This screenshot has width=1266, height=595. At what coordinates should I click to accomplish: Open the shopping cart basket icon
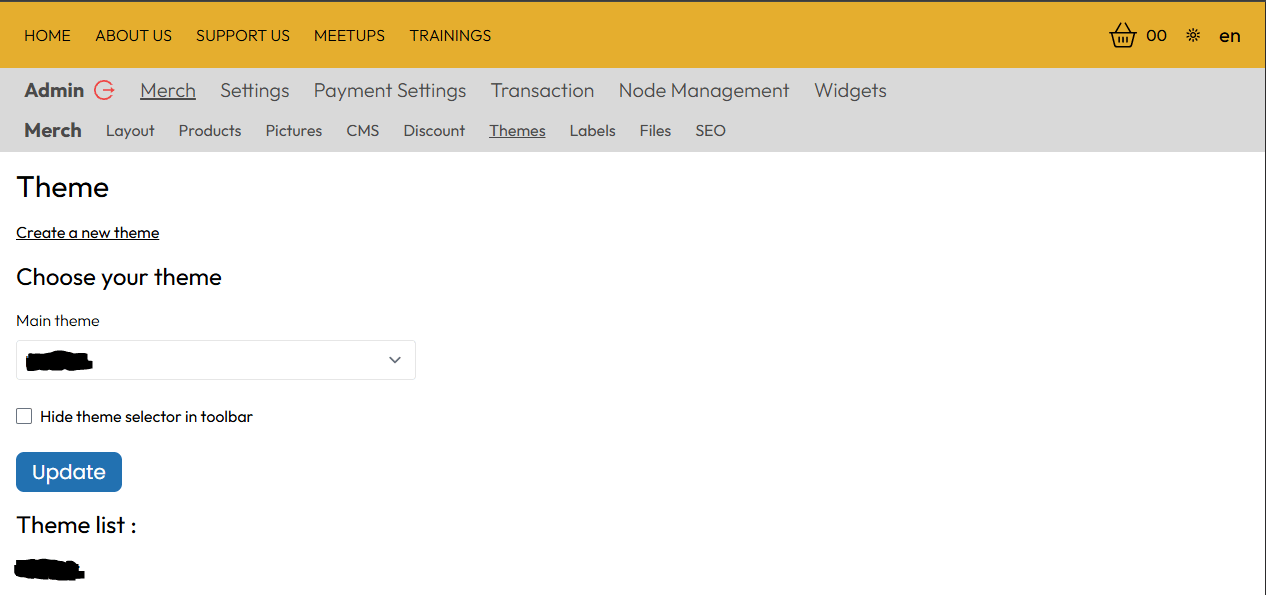[1123, 36]
